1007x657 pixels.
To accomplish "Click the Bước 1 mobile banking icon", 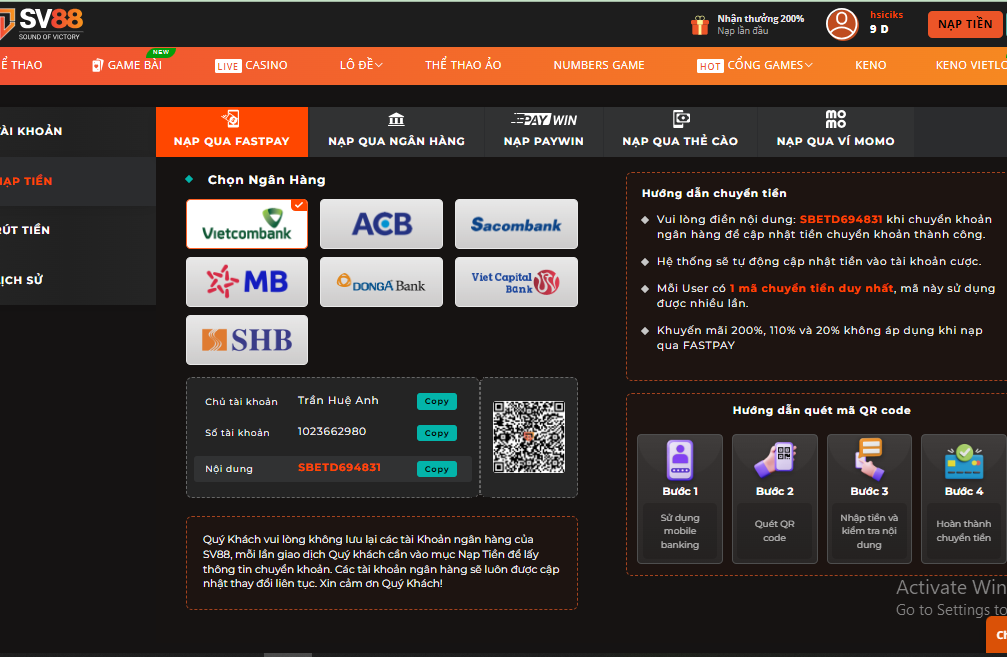I will pyautogui.click(x=679, y=460).
